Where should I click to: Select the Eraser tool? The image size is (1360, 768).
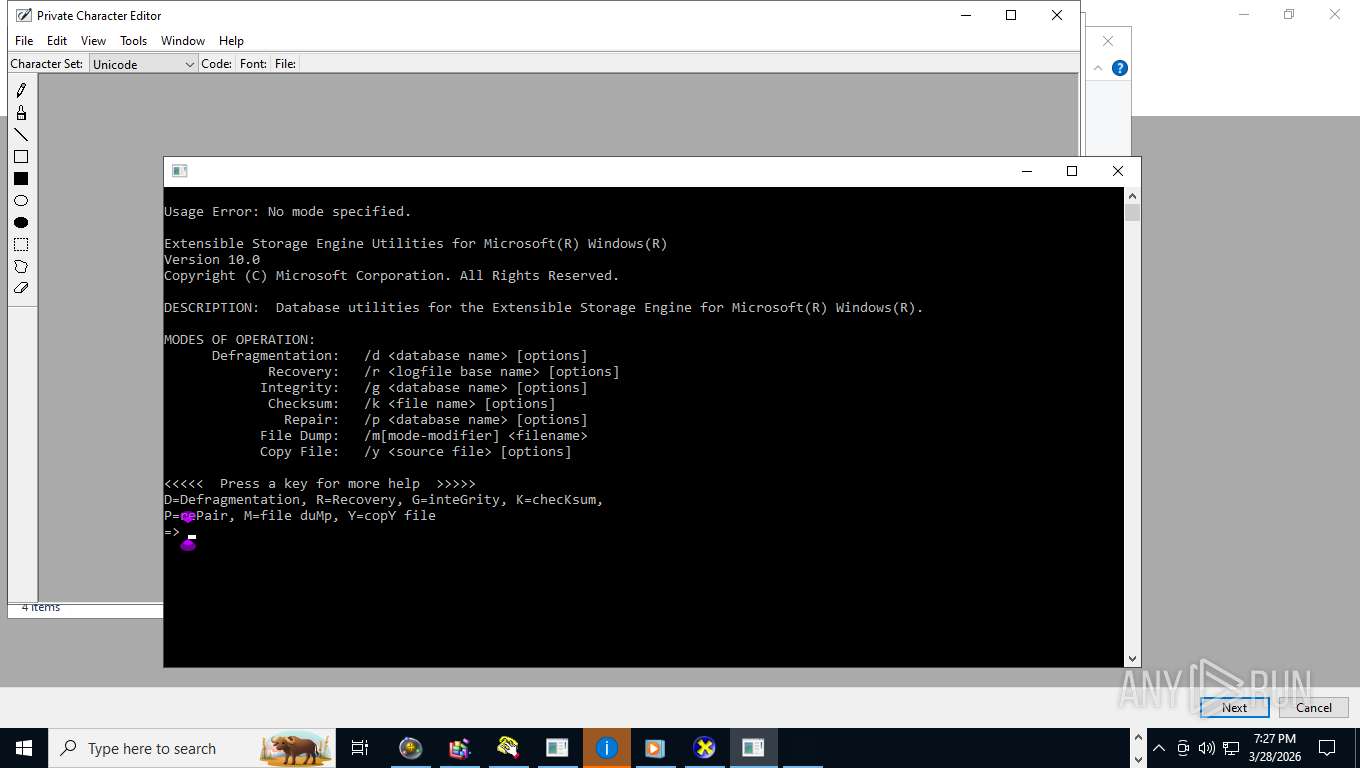(21, 288)
